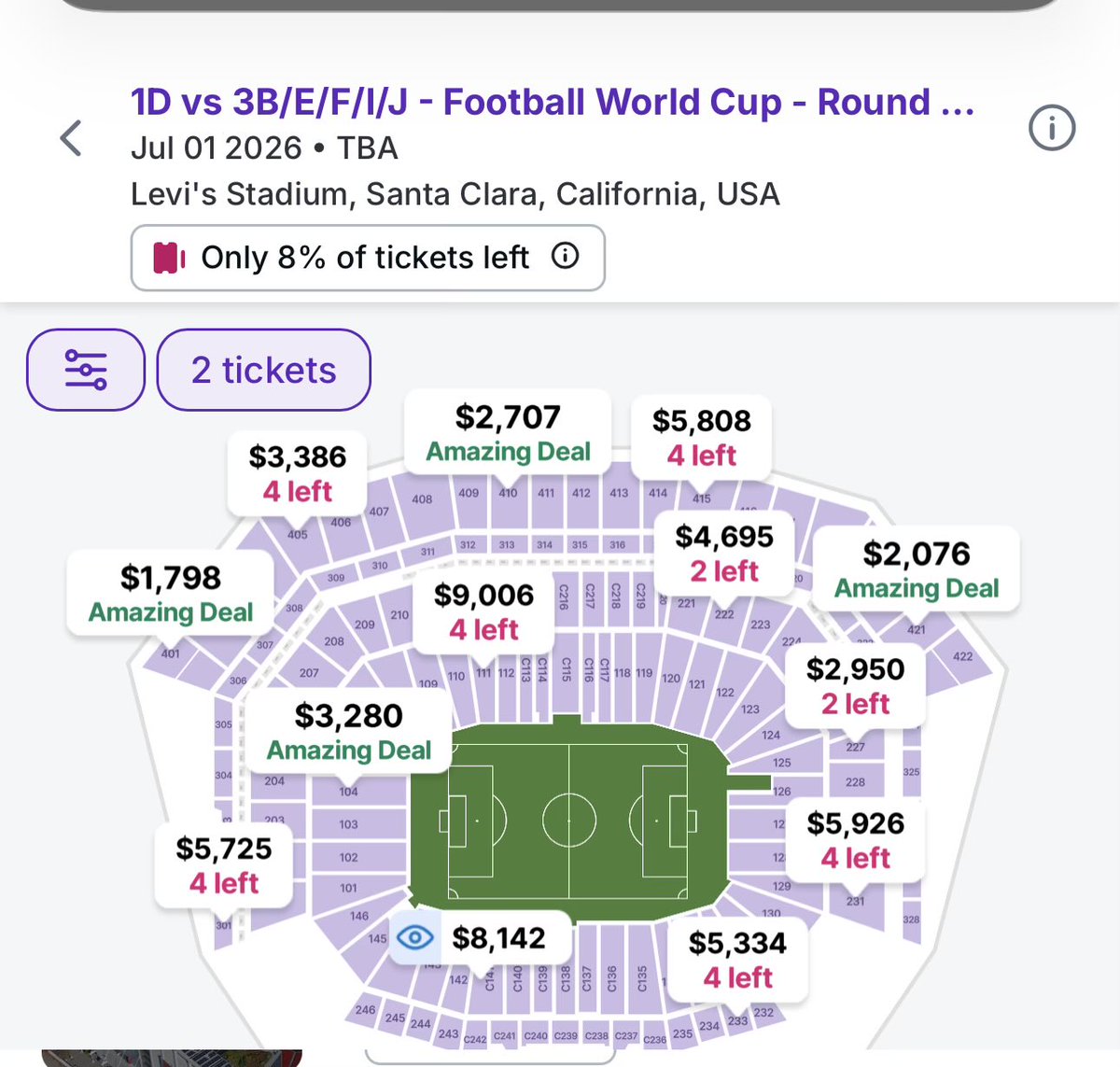1120x1067 pixels.
Task: Open the 2 tickets quantity selector
Action: pos(264,370)
